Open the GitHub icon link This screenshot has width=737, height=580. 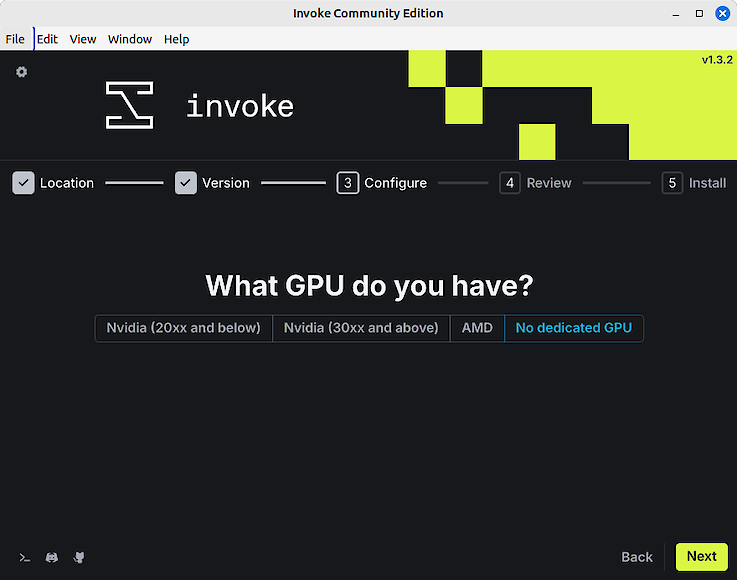(x=79, y=557)
